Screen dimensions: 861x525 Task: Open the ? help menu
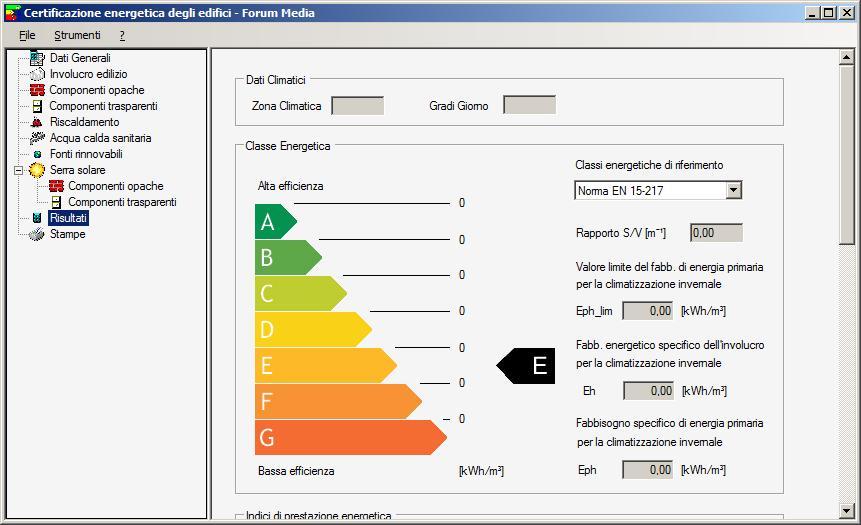tap(122, 35)
